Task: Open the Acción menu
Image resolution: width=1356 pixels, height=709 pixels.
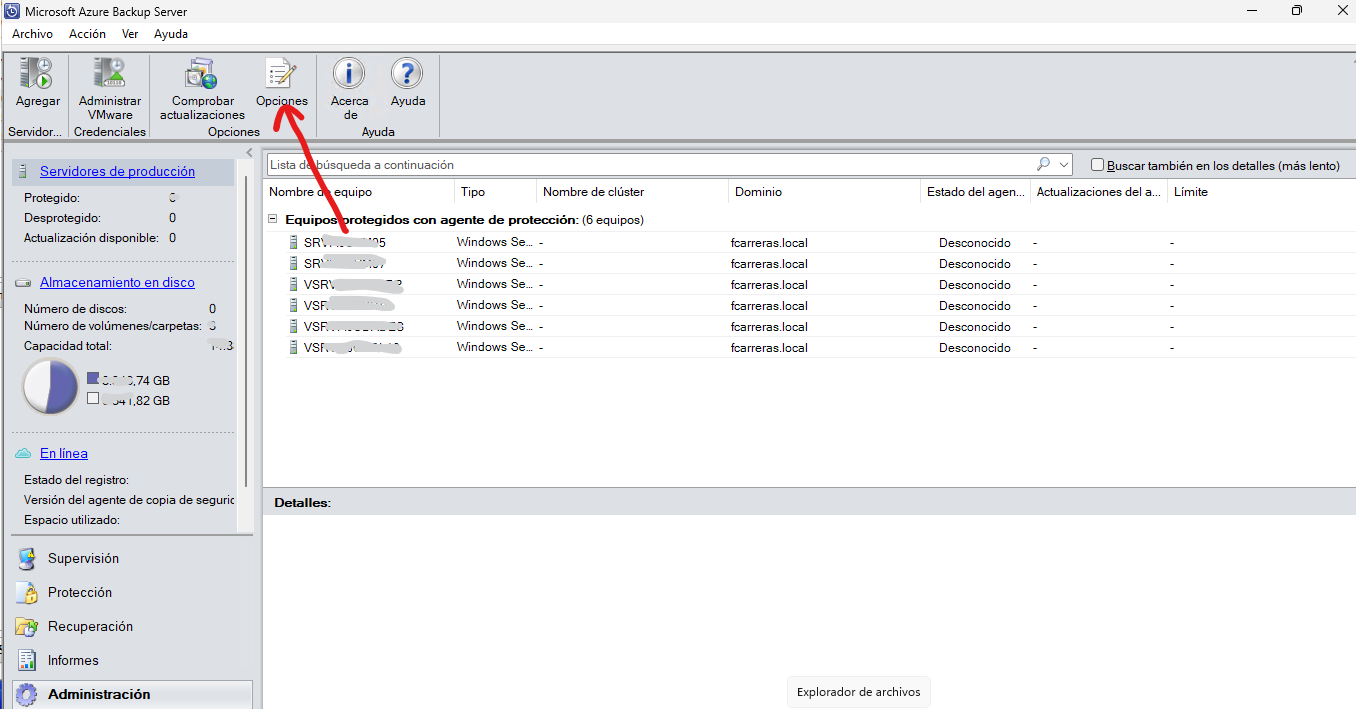Action: pyautogui.click(x=87, y=34)
